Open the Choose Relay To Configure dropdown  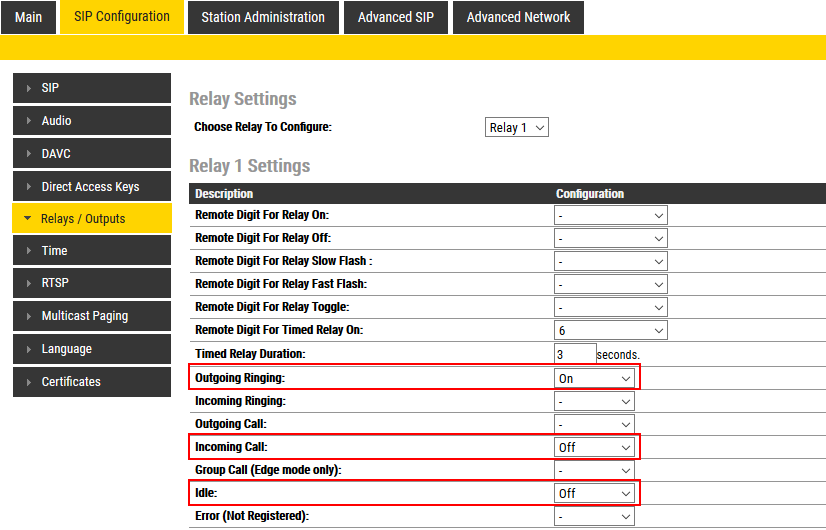pyautogui.click(x=516, y=128)
